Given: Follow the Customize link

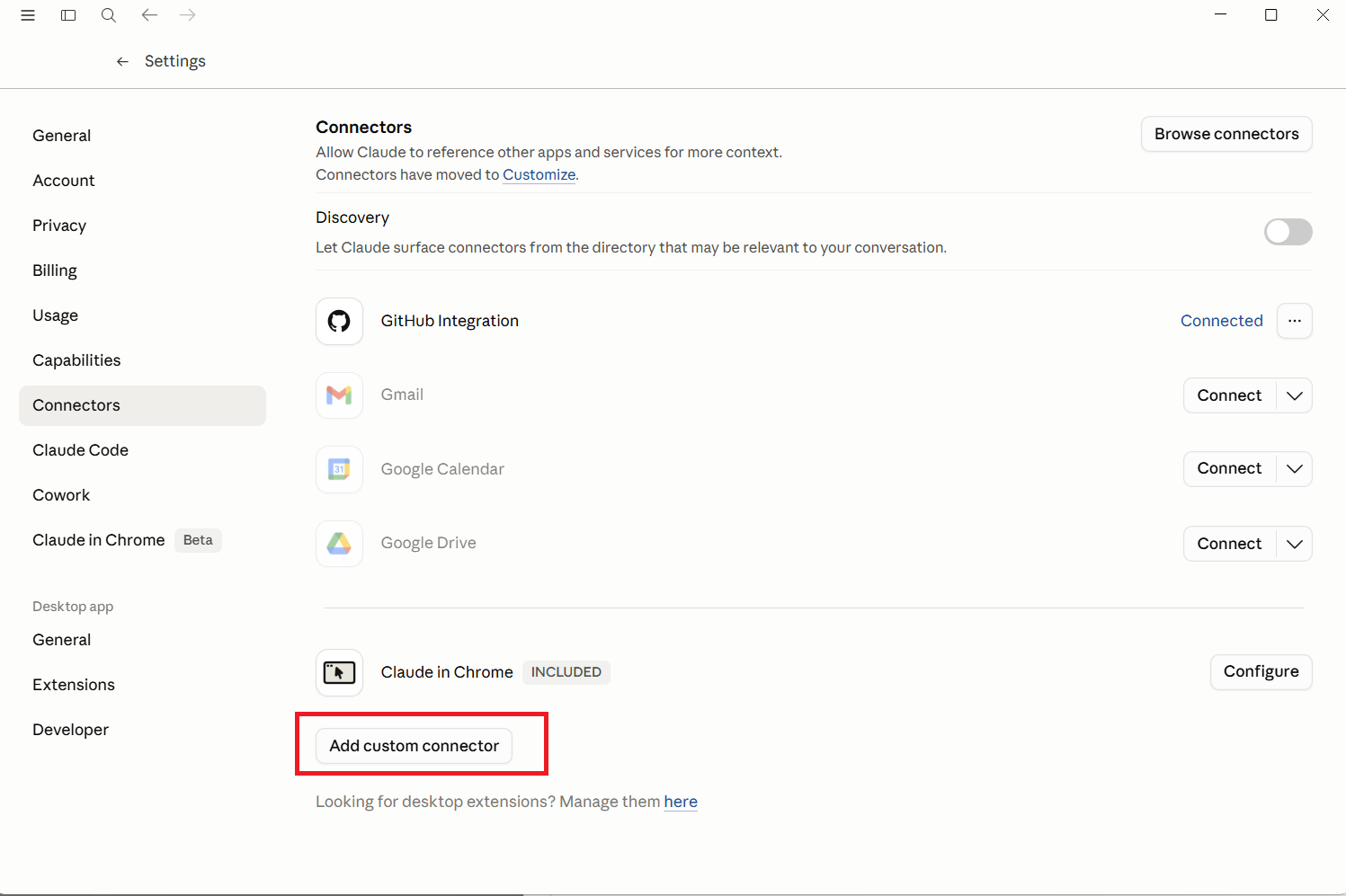Looking at the screenshot, I should 539,175.
